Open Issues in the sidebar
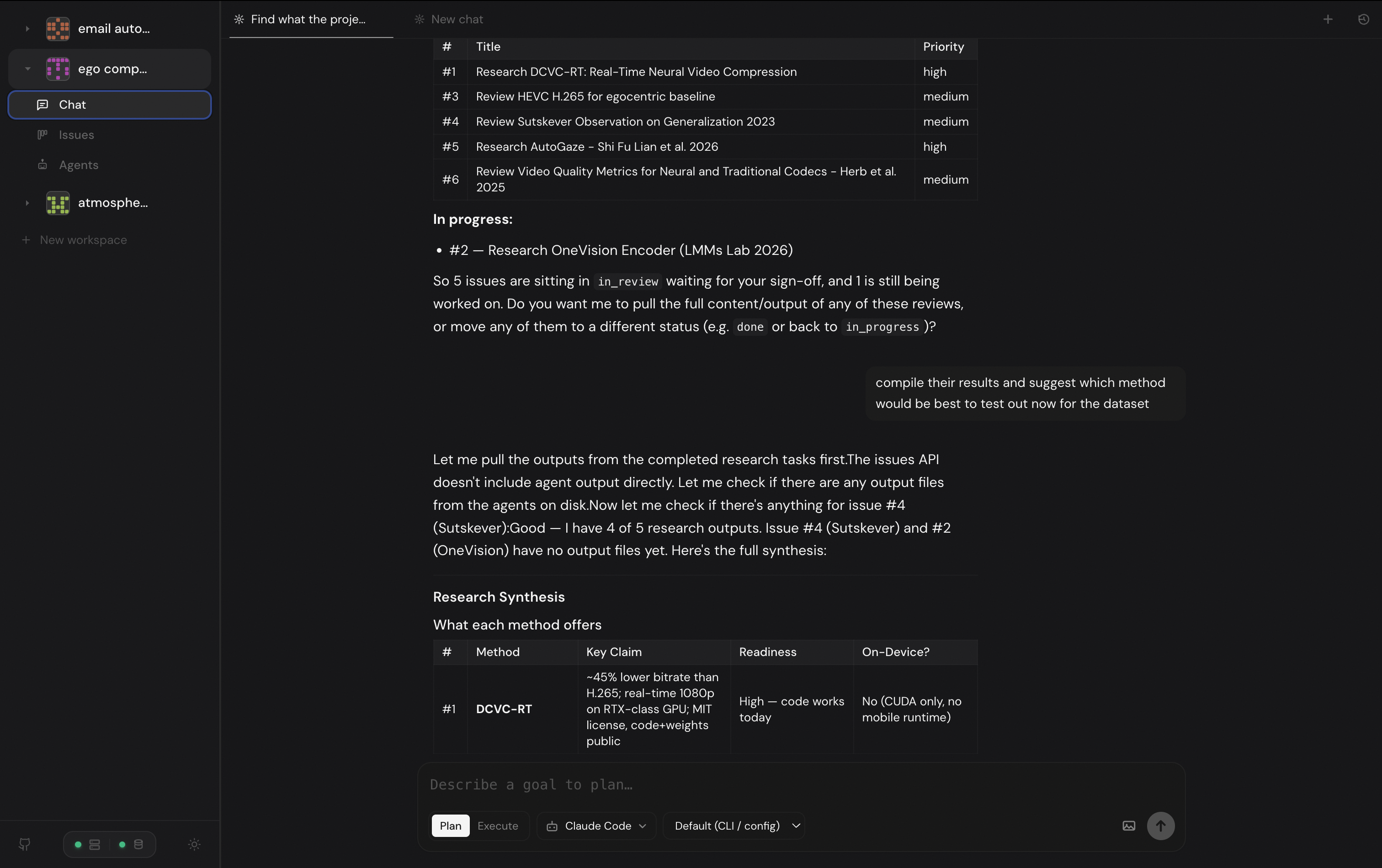 (x=76, y=135)
